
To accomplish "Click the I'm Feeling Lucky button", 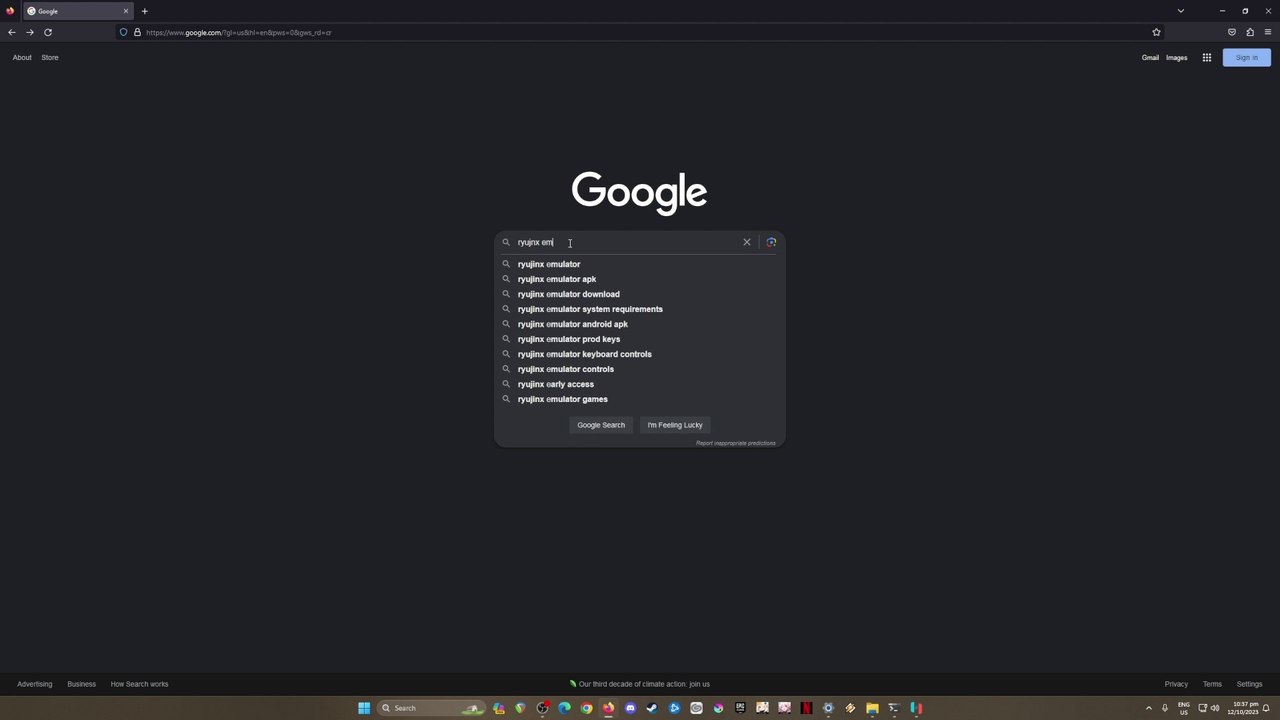I will pyautogui.click(x=675, y=425).
